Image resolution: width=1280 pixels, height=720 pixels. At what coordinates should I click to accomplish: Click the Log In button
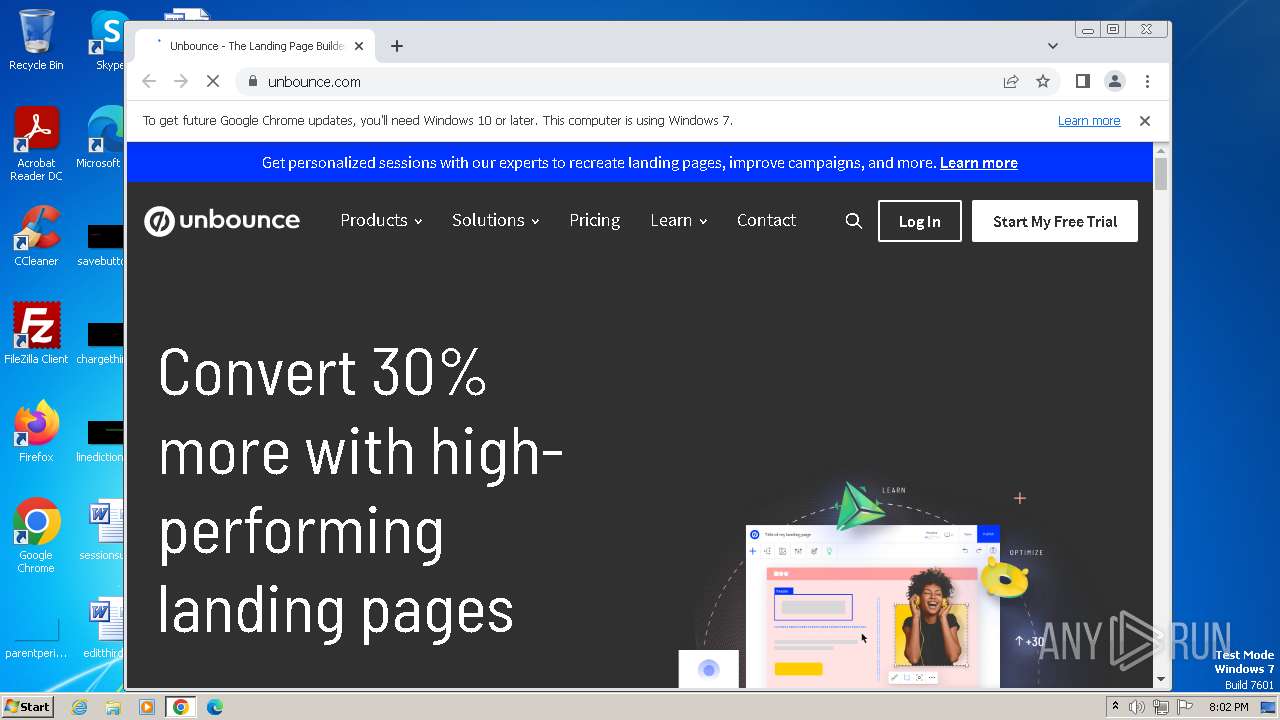tap(920, 221)
